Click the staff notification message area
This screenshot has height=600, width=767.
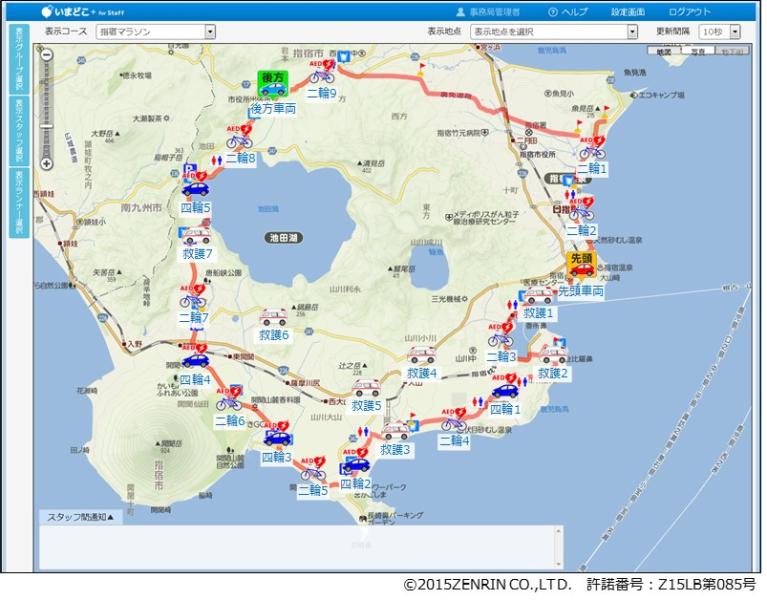[297, 547]
